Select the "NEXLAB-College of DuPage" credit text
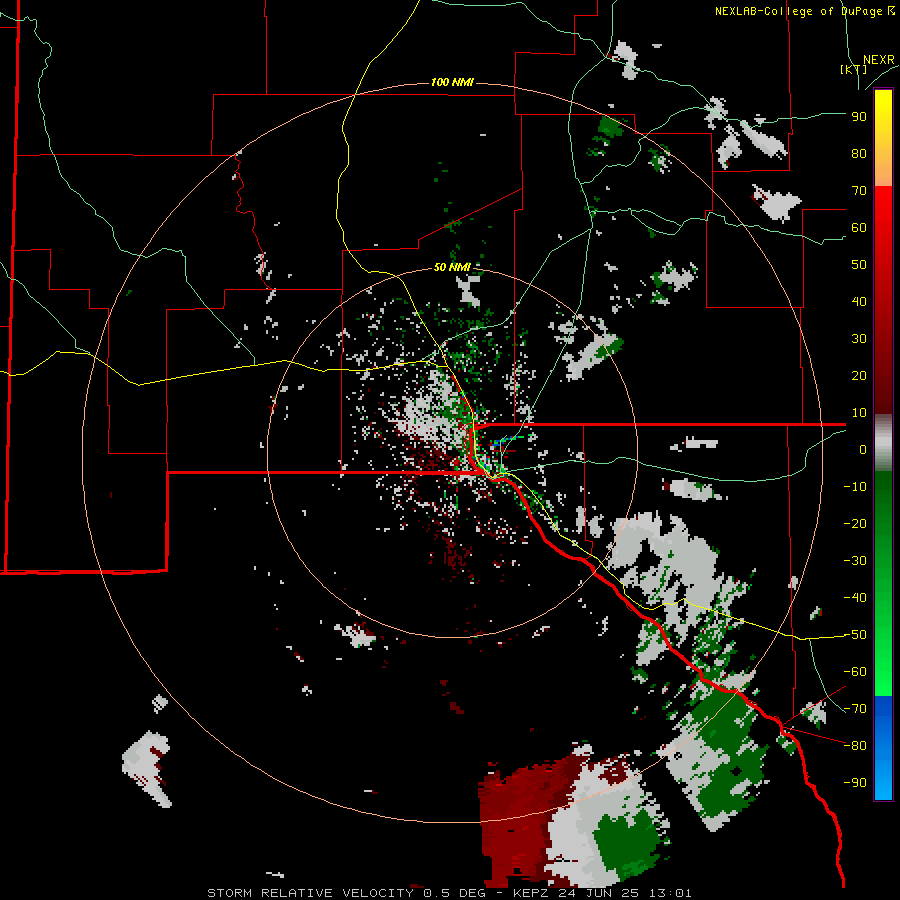This screenshot has width=900, height=900. [x=799, y=11]
